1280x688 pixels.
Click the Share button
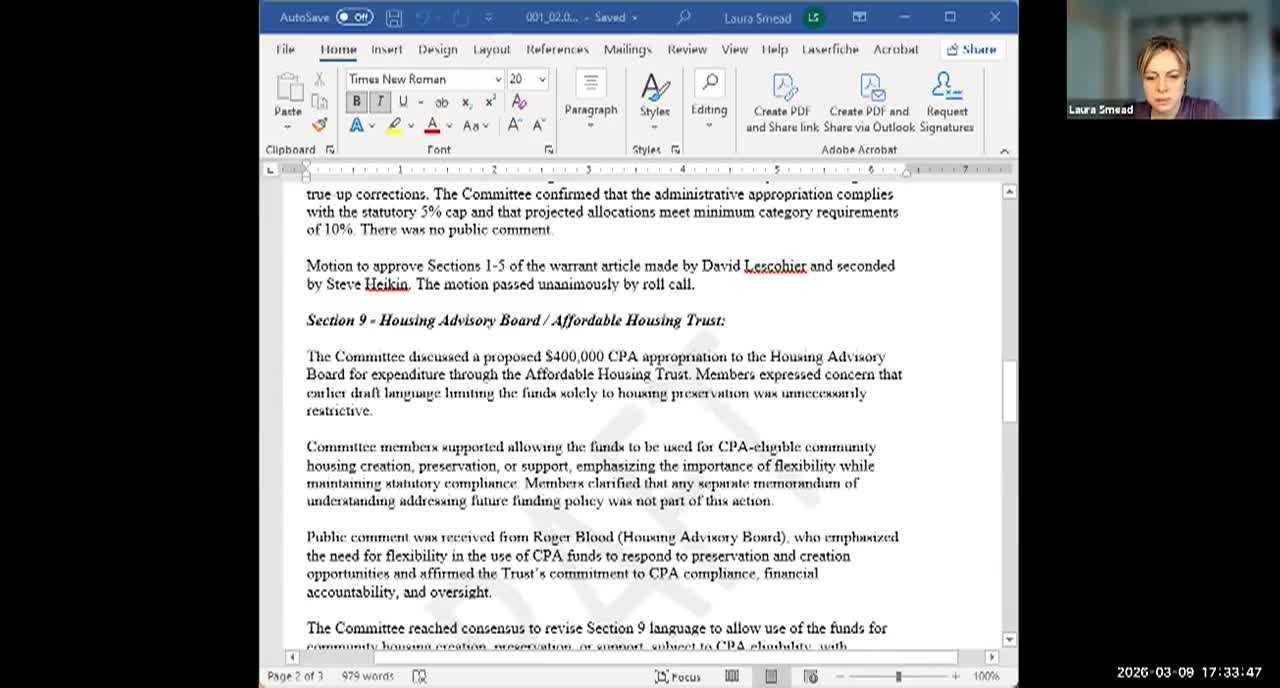click(971, 49)
